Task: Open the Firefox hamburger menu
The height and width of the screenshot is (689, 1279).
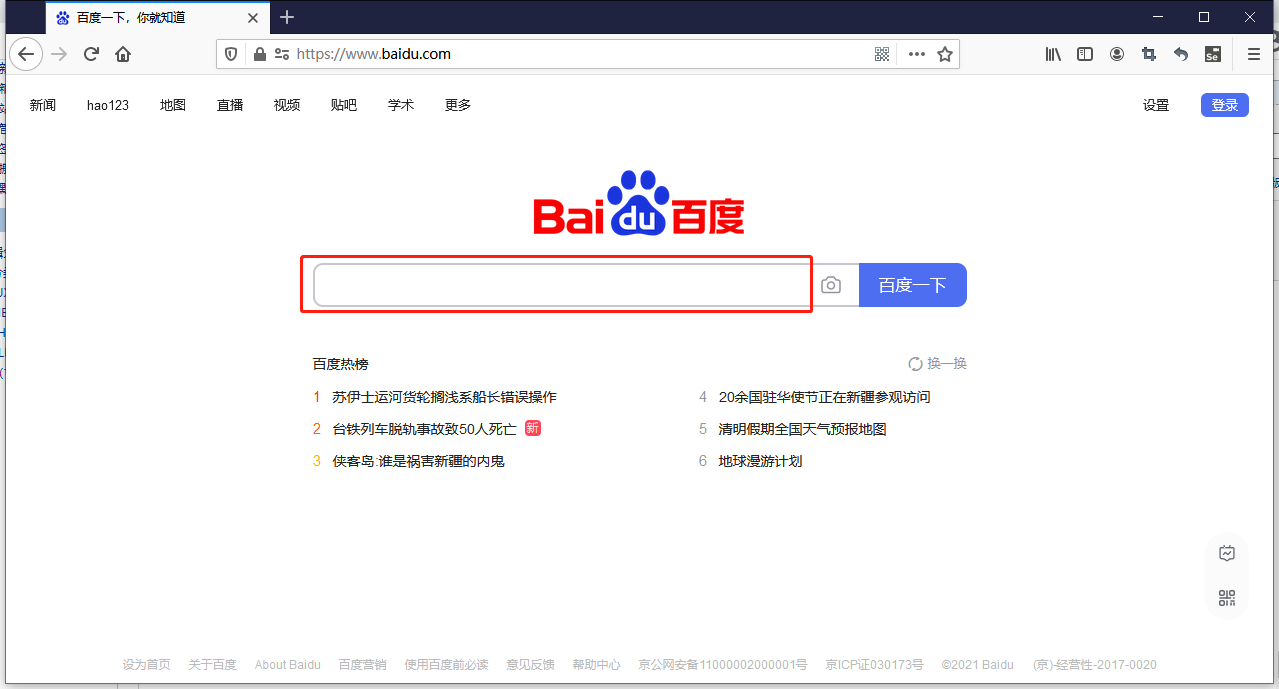Action: [1253, 54]
